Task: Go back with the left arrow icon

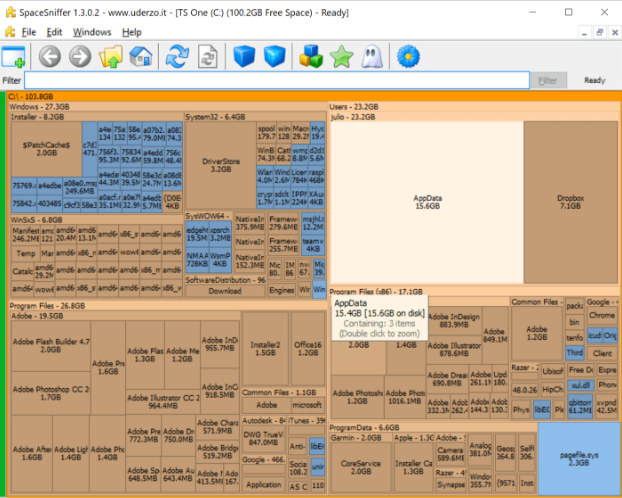Action: coord(51,57)
